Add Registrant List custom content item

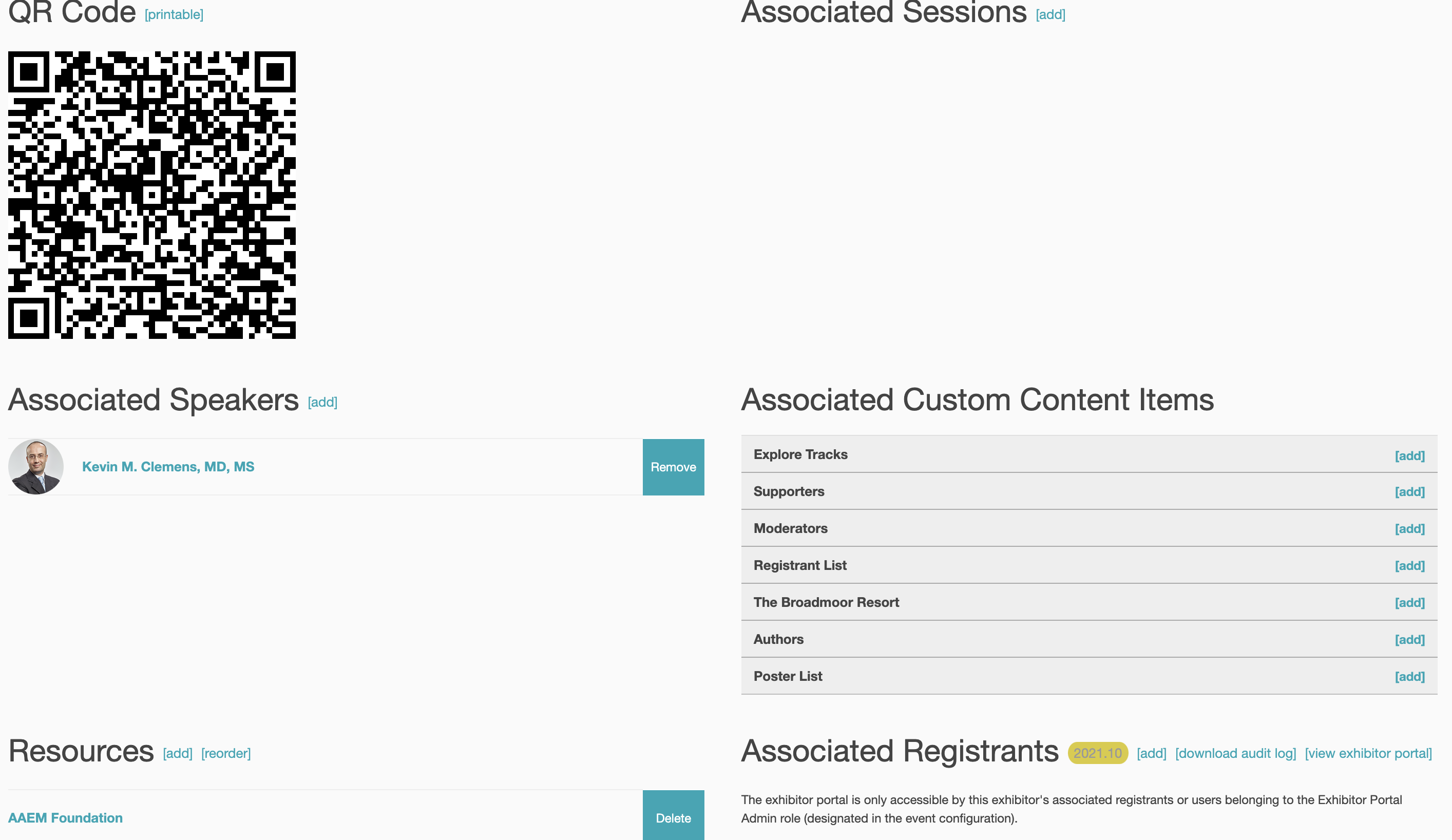[1409, 566]
